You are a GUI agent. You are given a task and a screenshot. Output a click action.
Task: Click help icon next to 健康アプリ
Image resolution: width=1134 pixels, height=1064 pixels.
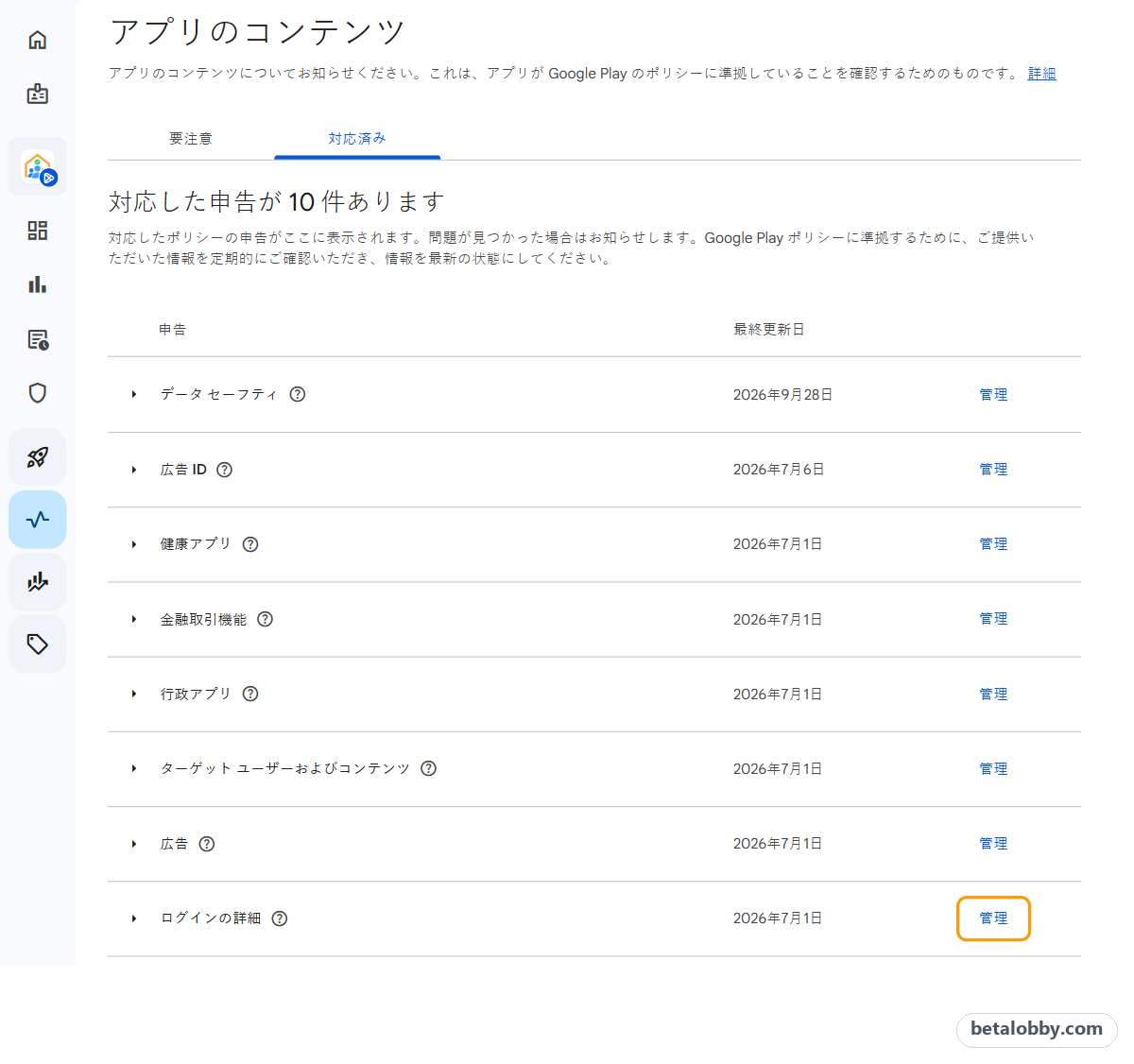click(250, 544)
